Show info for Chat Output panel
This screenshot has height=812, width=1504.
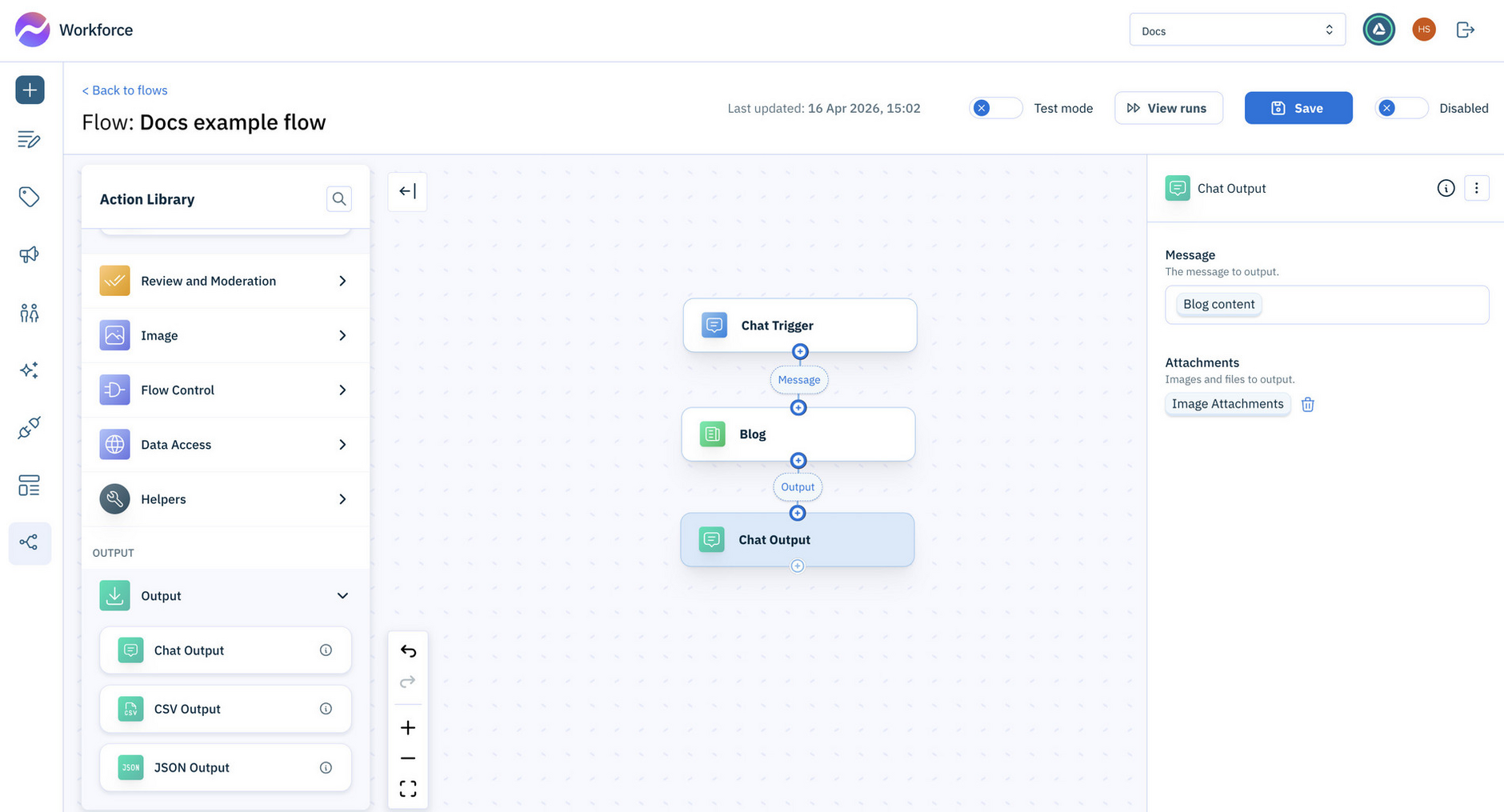pyautogui.click(x=1446, y=188)
